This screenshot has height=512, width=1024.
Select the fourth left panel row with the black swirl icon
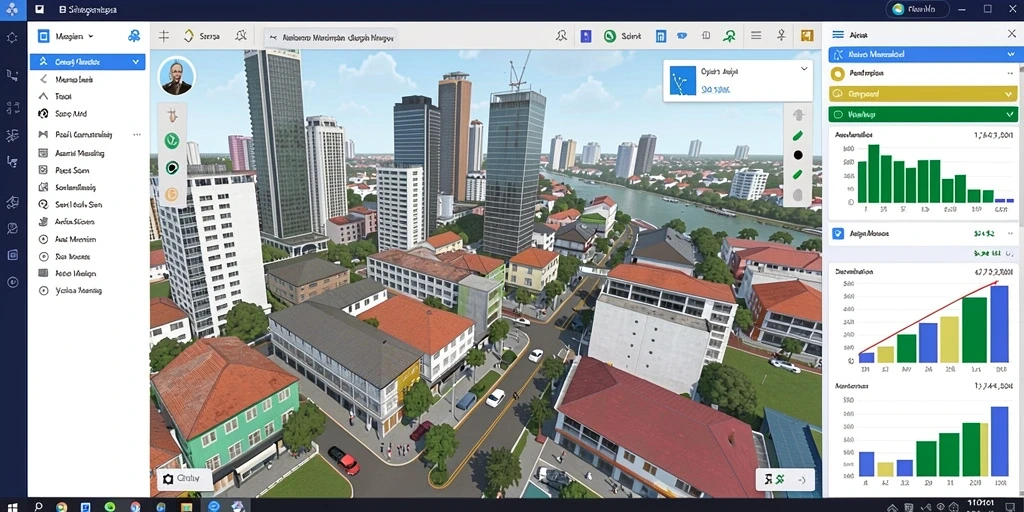click(x=89, y=114)
